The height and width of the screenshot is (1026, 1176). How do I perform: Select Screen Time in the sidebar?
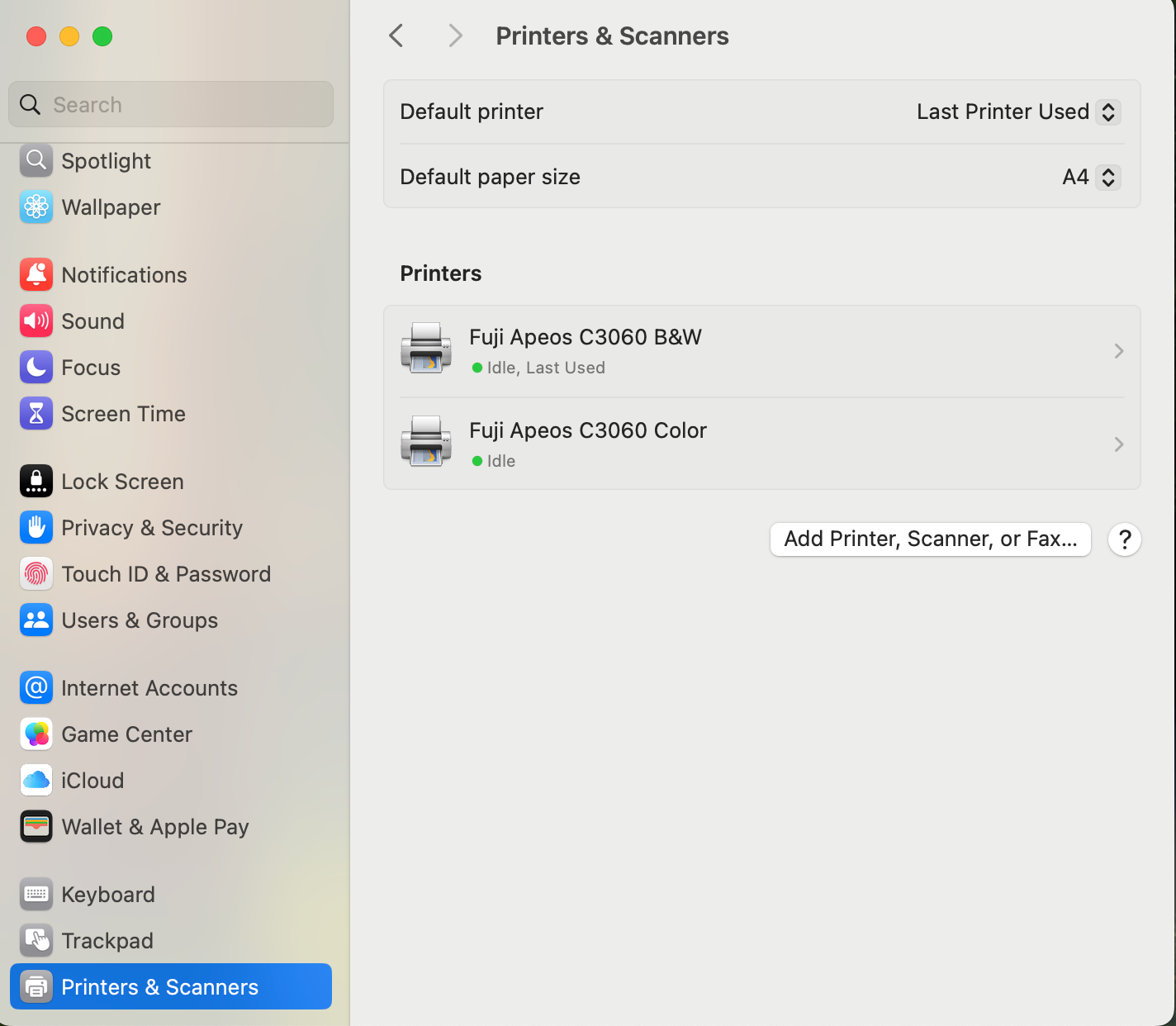click(171, 414)
